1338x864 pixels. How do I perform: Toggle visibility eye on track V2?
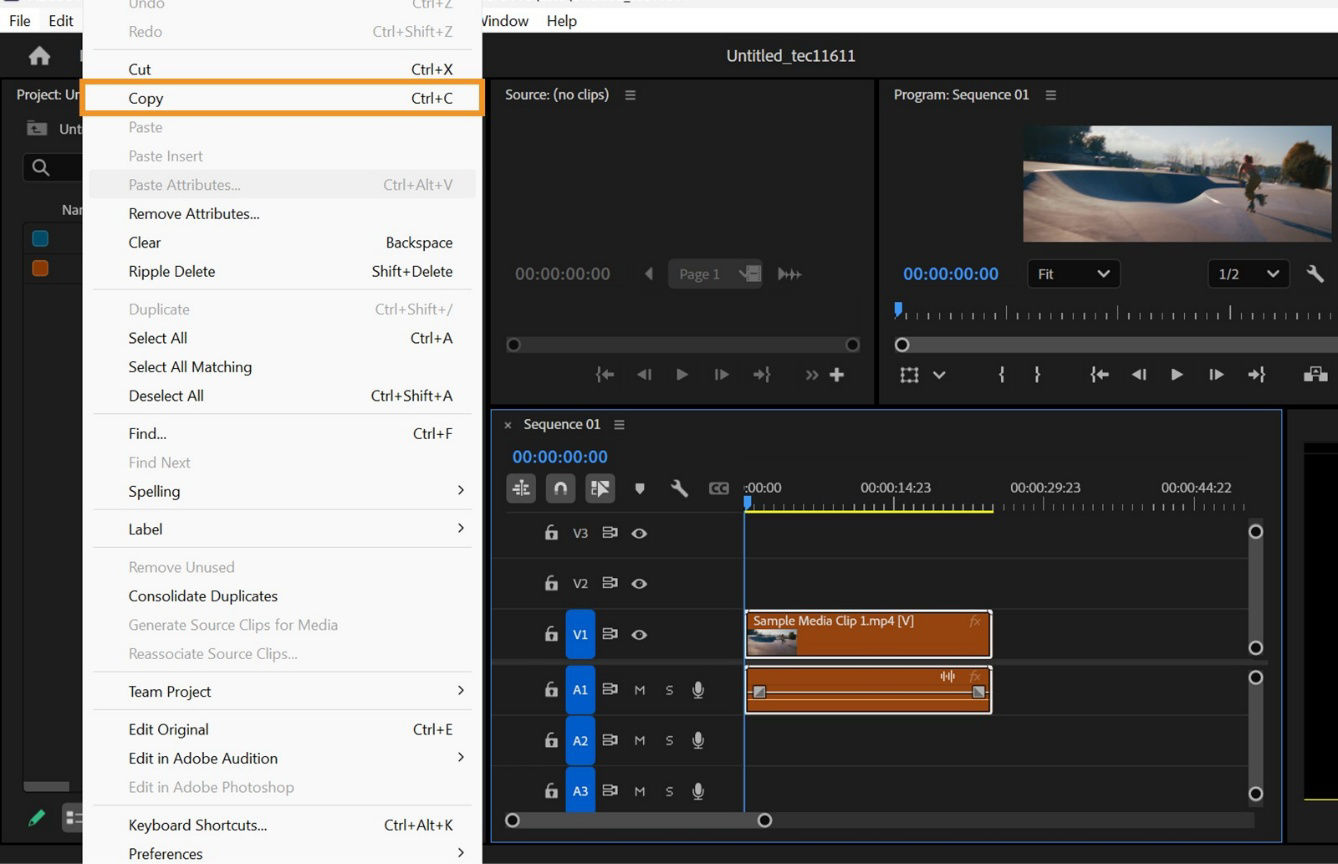[x=639, y=583]
